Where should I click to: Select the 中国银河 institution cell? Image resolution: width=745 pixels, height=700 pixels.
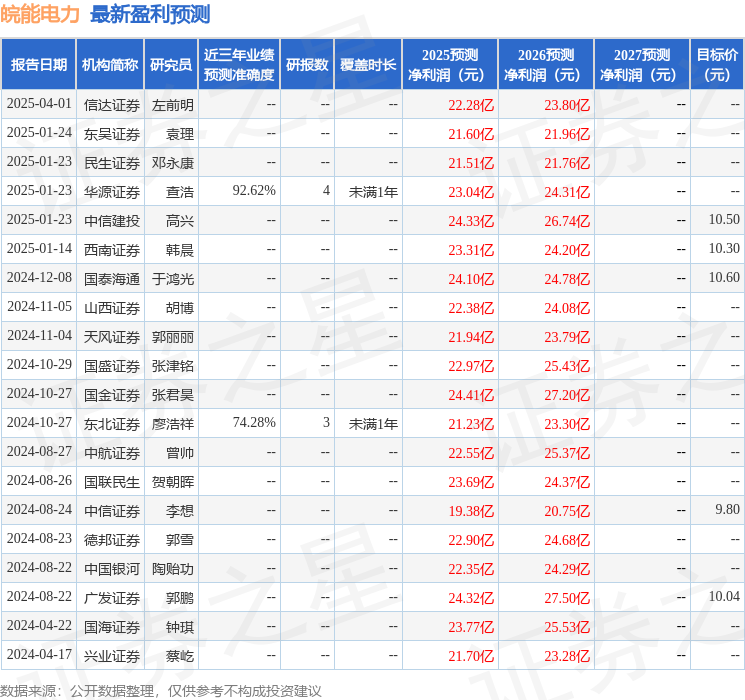[x=112, y=569]
